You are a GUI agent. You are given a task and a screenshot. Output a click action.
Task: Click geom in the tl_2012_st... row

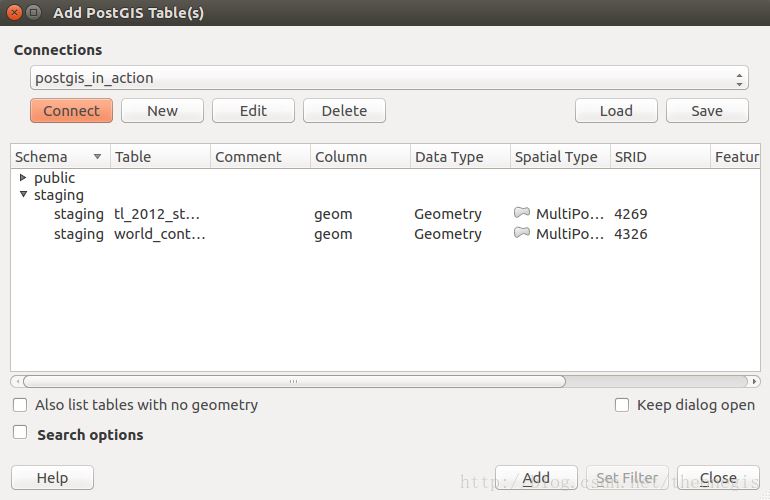(333, 215)
